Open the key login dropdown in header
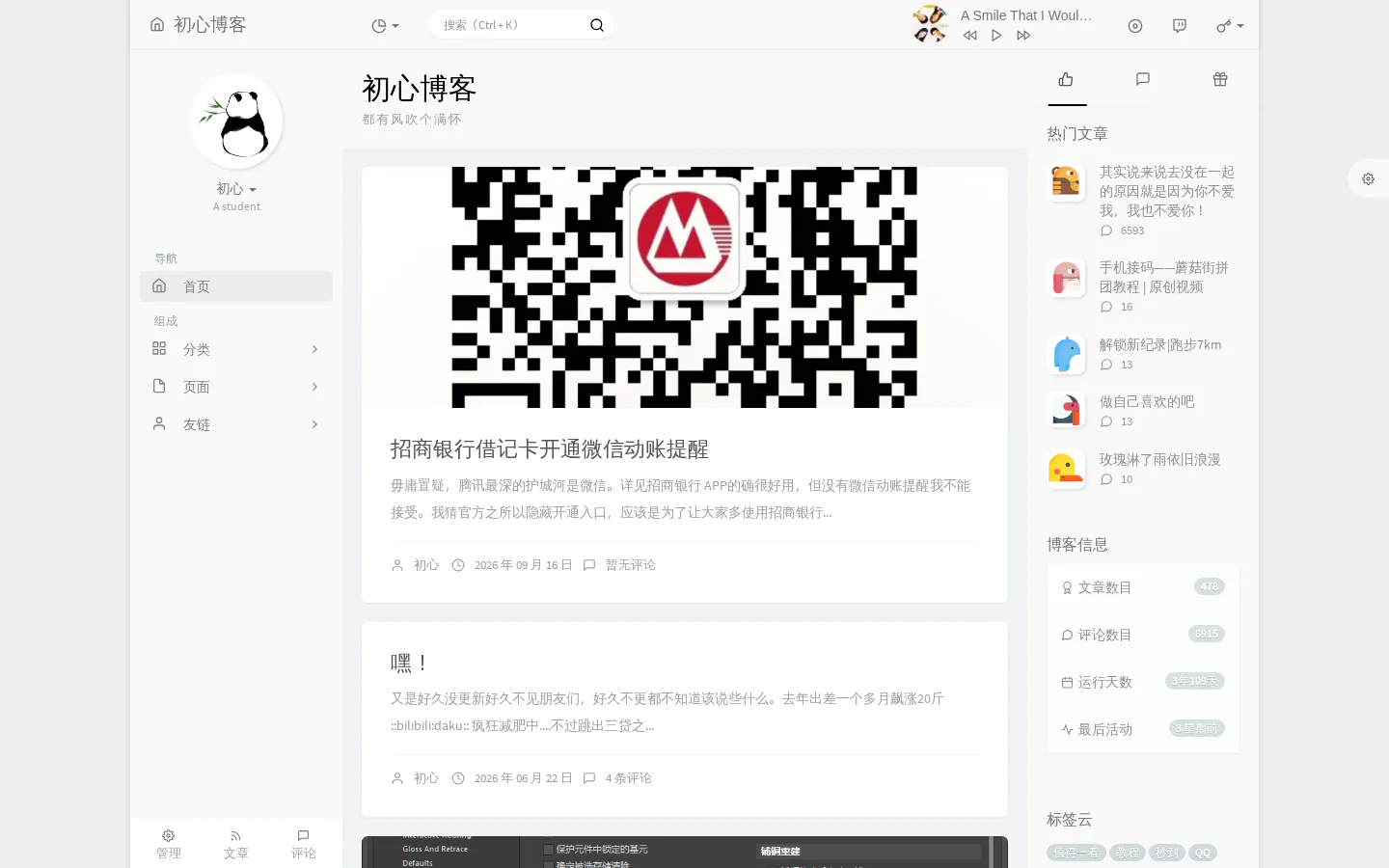This screenshot has height=868, width=1389. tap(1230, 26)
